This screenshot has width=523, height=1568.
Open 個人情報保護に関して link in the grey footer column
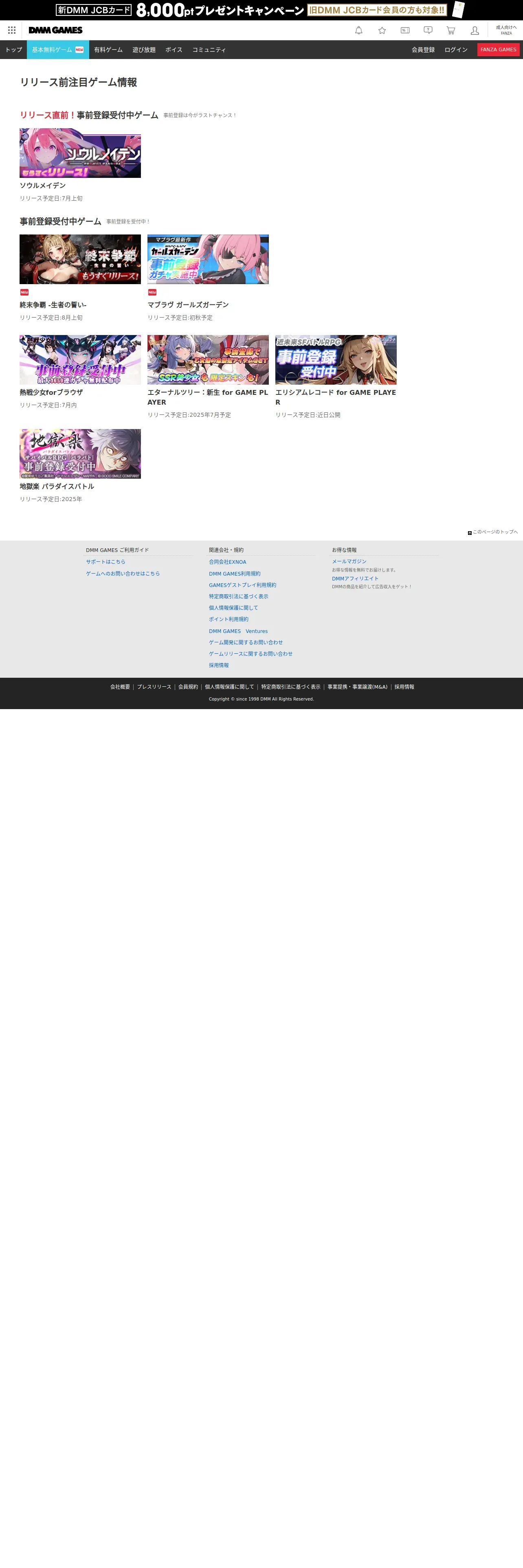click(233, 607)
